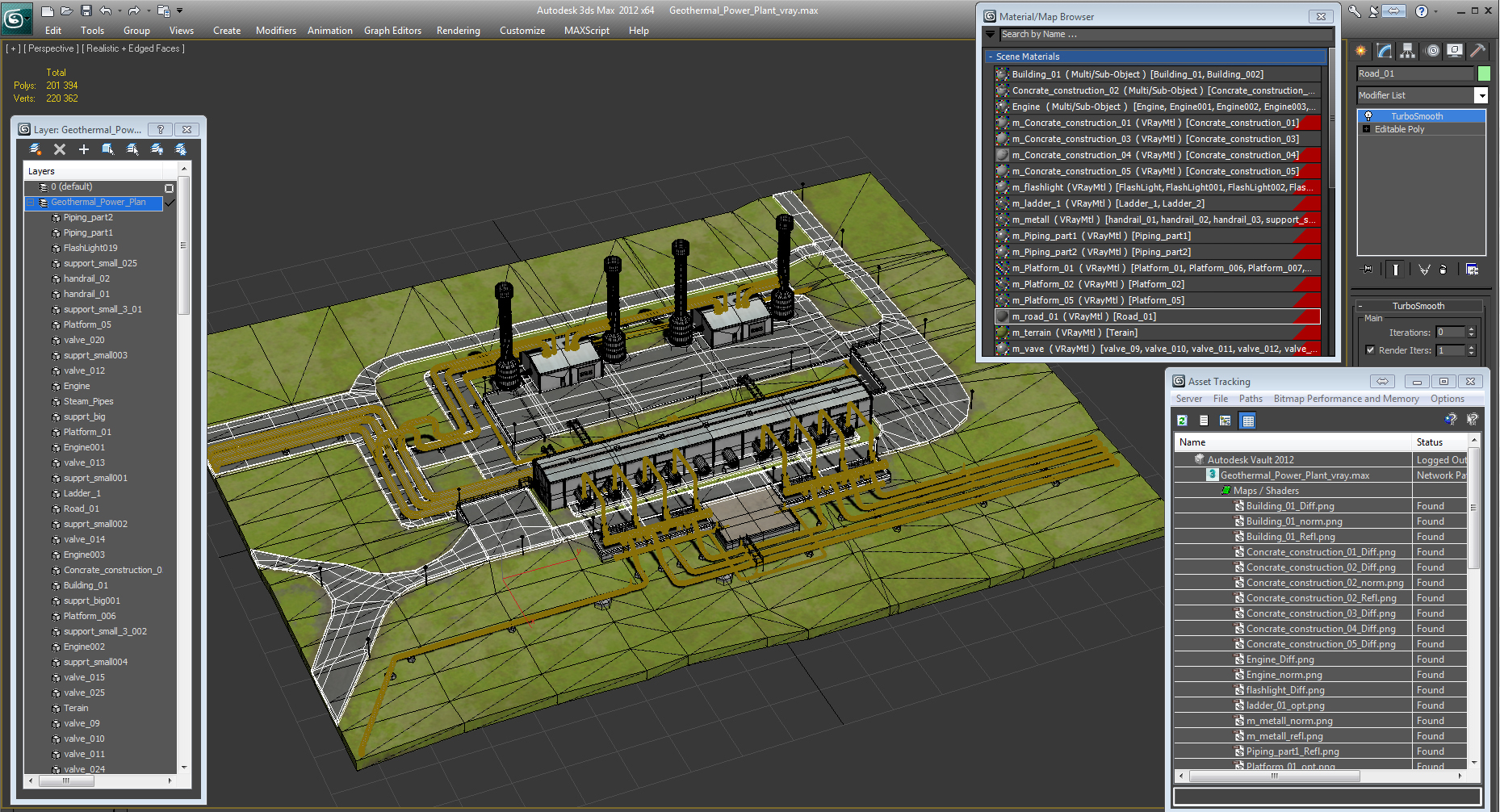Image resolution: width=1500 pixels, height=812 pixels.
Task: Click the Render Iters spinner arrows
Action: pos(1471,350)
